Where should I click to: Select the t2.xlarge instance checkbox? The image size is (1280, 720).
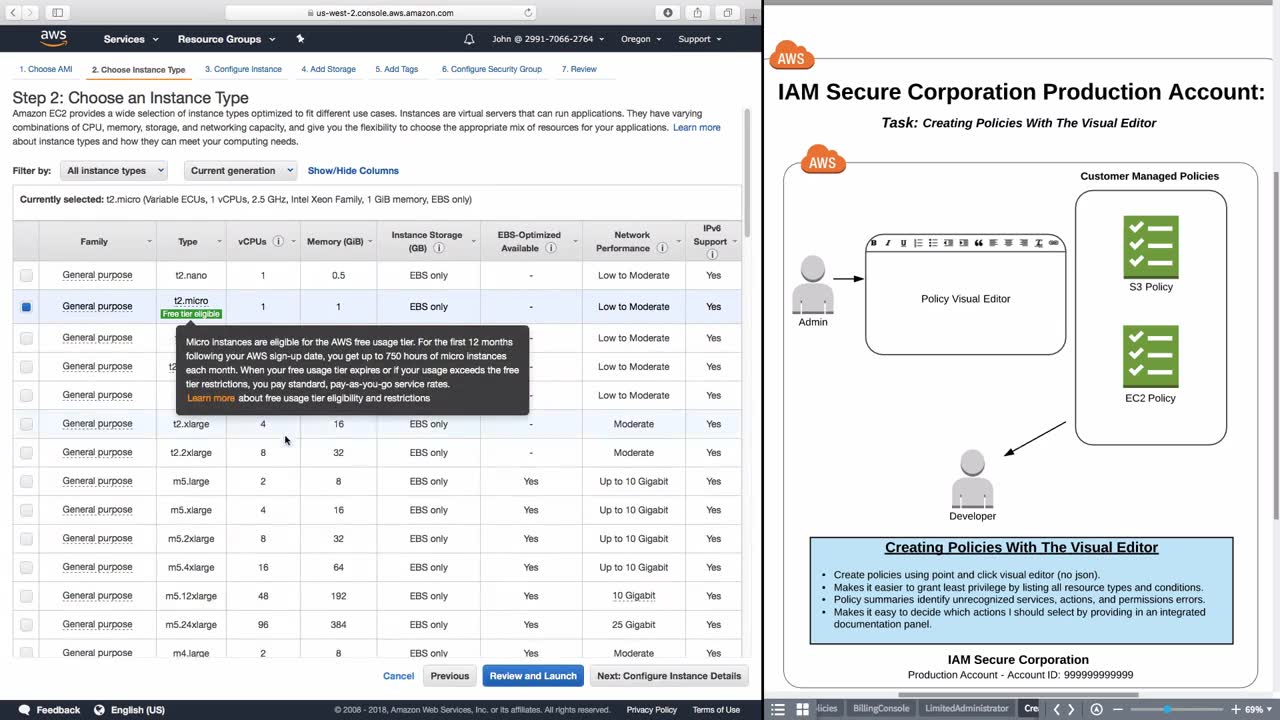[x=26, y=424]
